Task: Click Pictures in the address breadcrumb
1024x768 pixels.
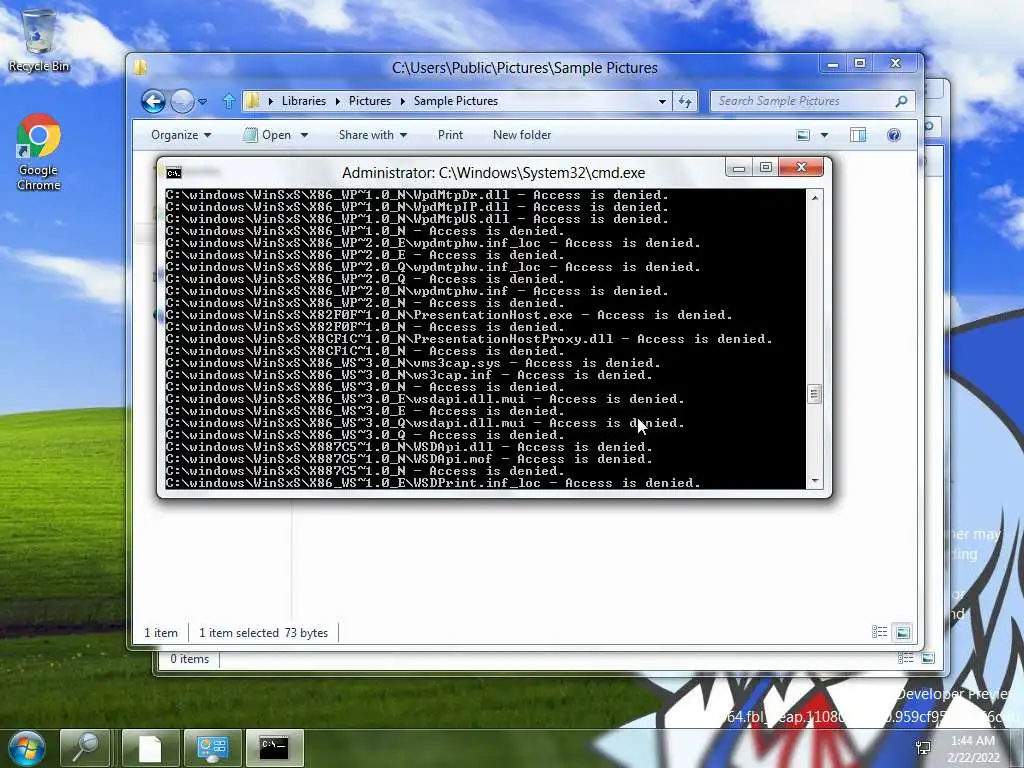Action: tap(370, 101)
